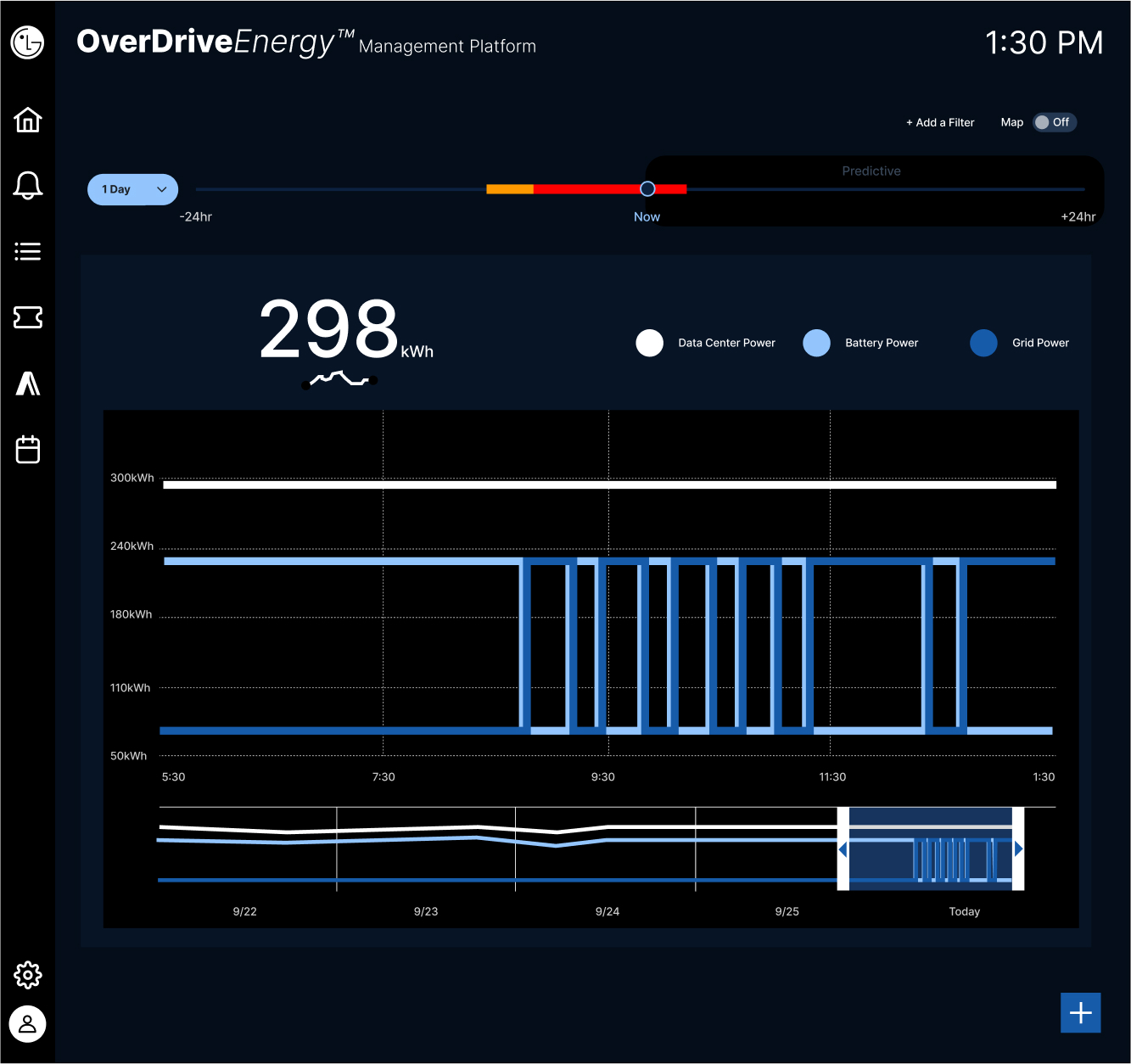Click right arrow handle of range selector
This screenshot has height=1064, width=1131.
(1018, 848)
